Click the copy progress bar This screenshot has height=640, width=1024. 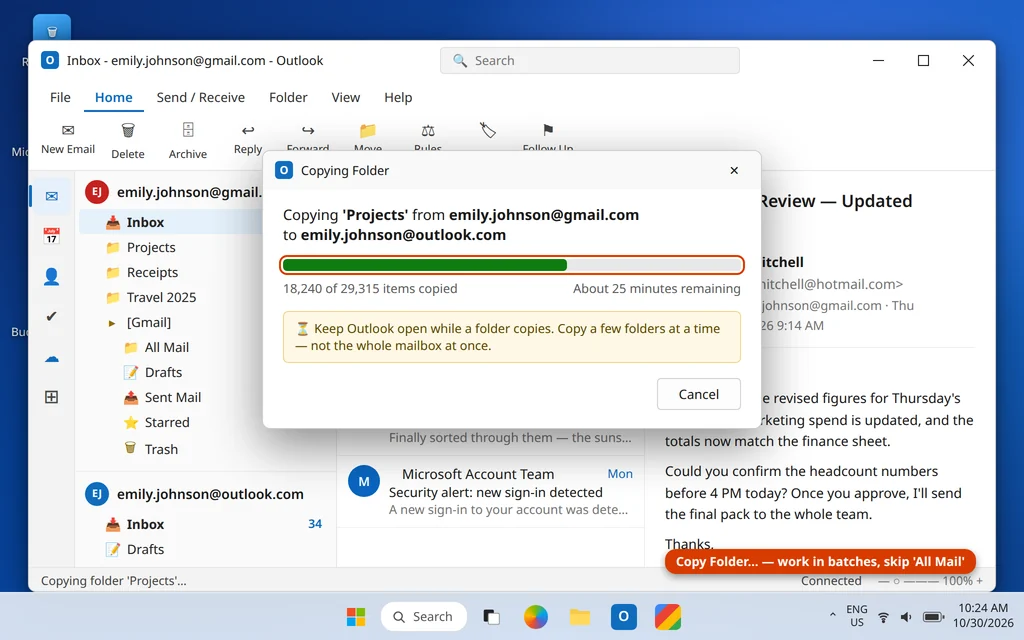512,264
